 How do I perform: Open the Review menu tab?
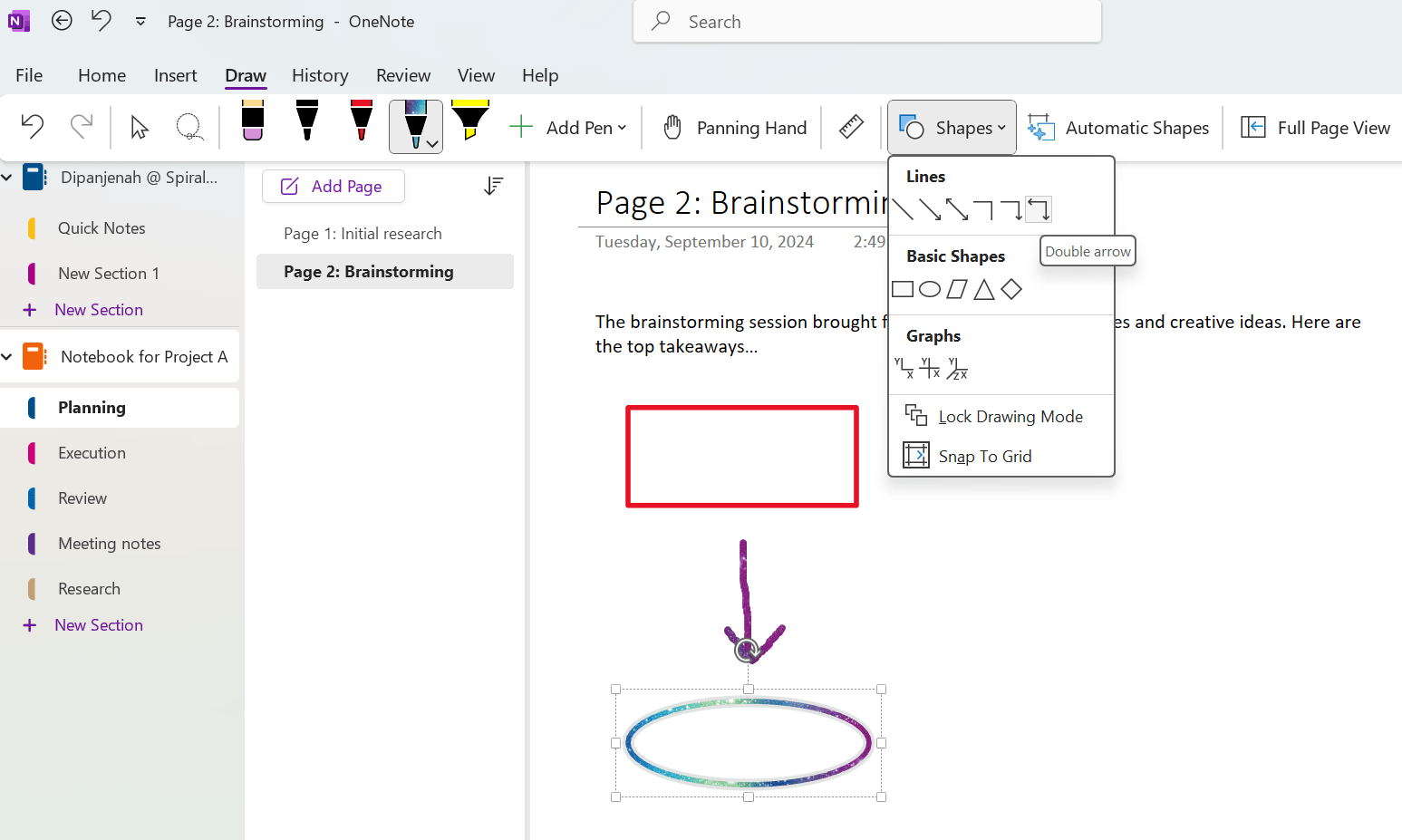(x=403, y=75)
